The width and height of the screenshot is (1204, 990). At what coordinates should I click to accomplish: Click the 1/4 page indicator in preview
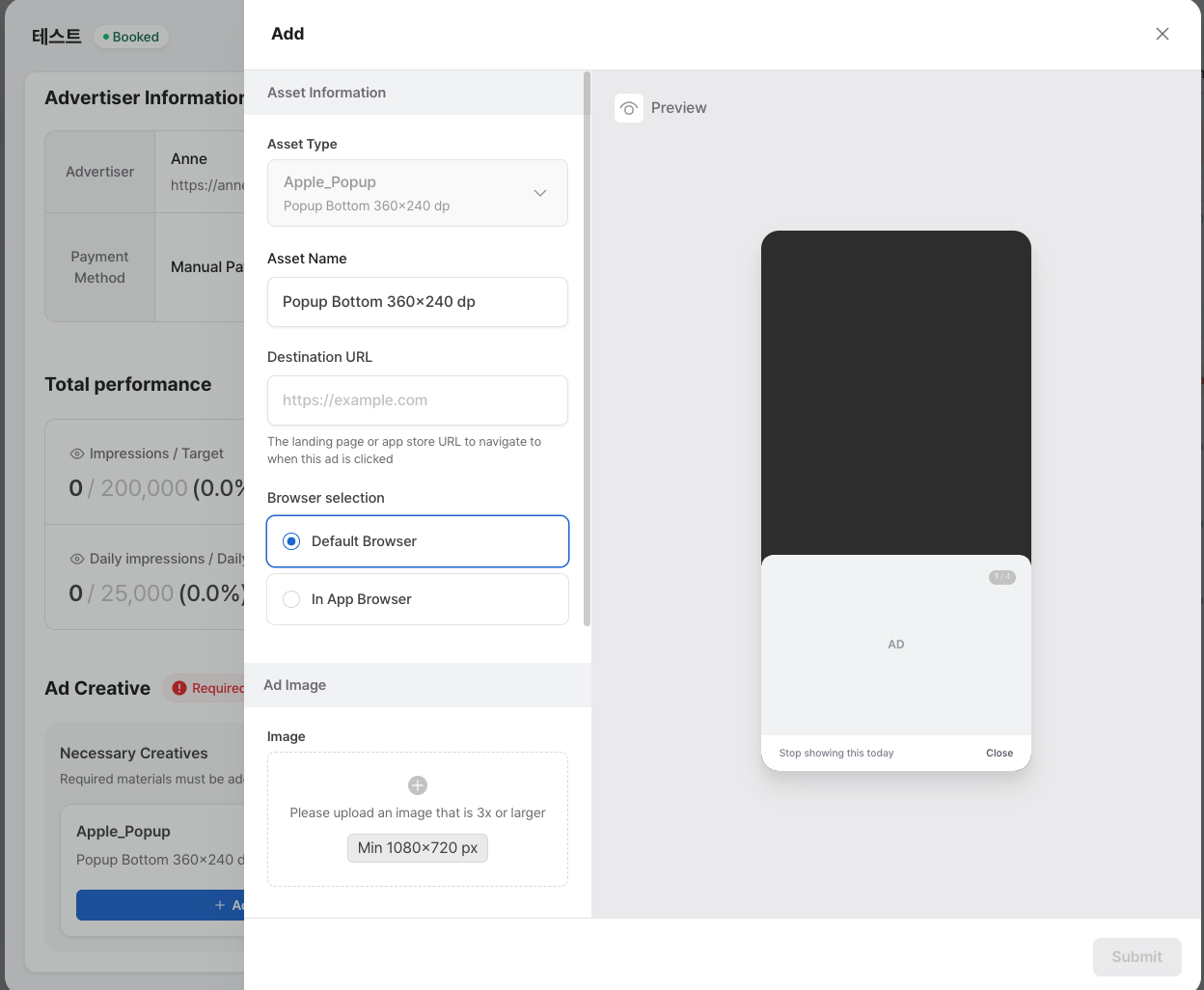[x=1002, y=577]
